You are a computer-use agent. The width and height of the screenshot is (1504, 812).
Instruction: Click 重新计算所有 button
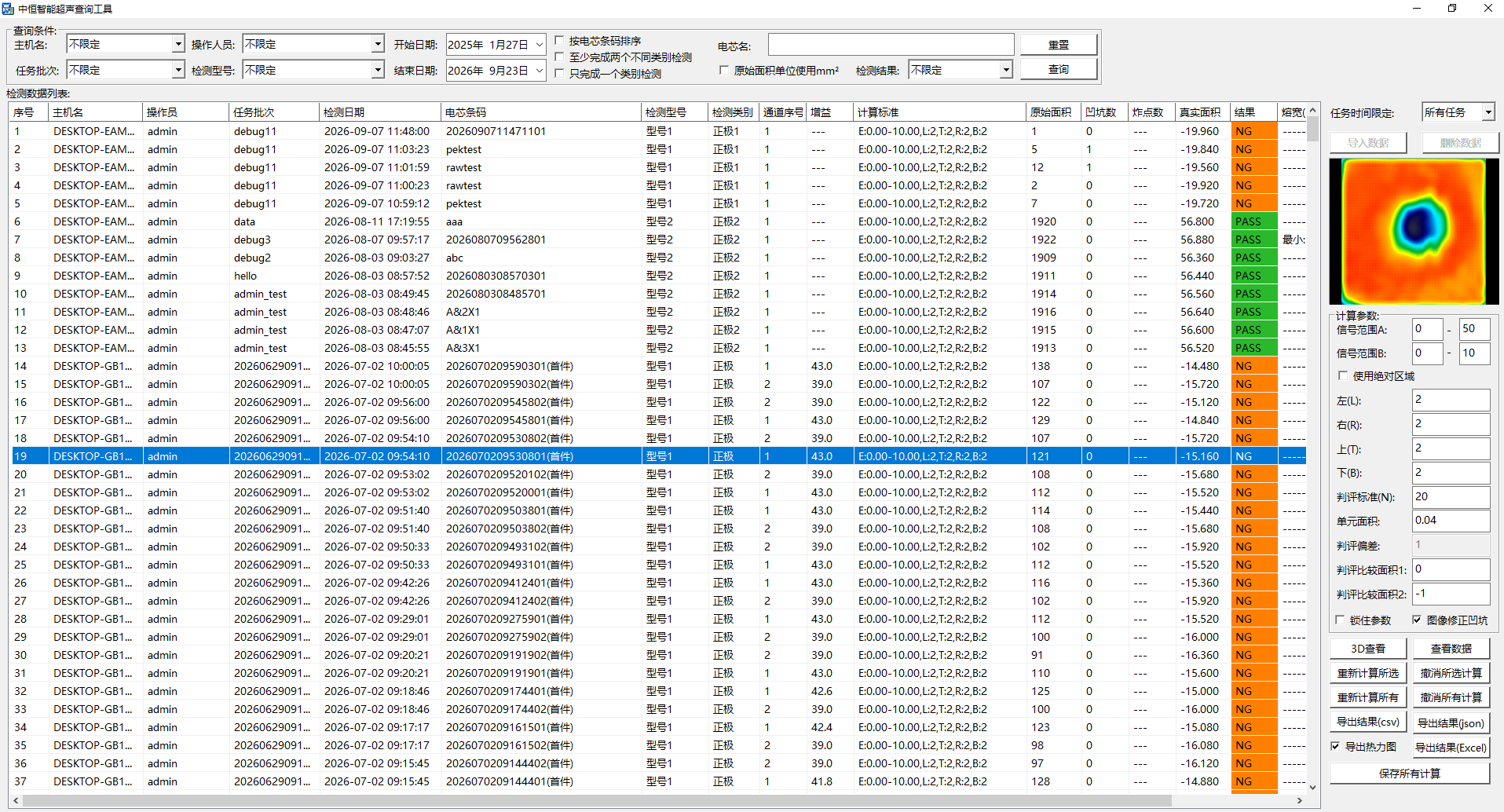pyautogui.click(x=1368, y=697)
